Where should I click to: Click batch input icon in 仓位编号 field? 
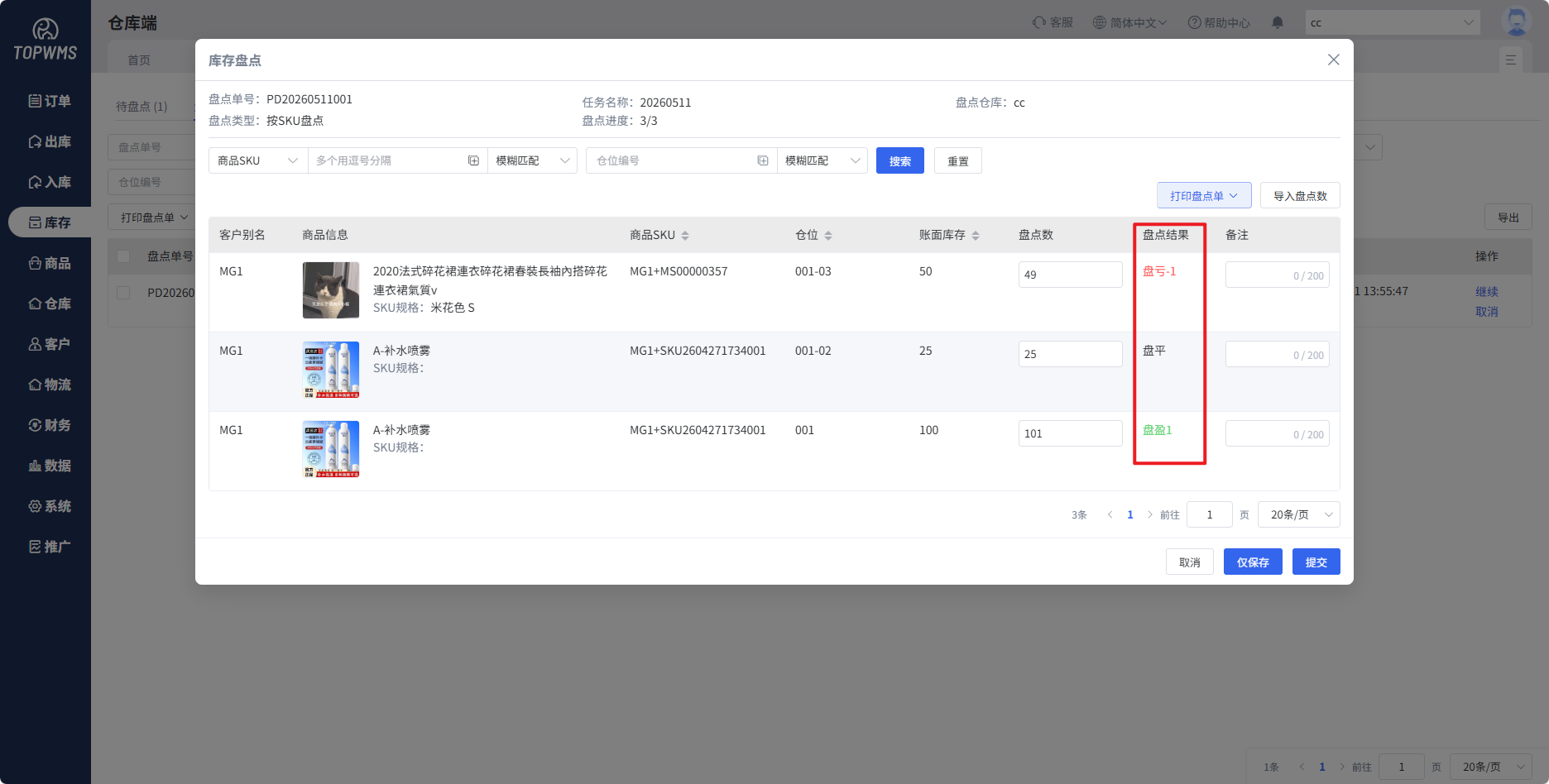(763, 160)
